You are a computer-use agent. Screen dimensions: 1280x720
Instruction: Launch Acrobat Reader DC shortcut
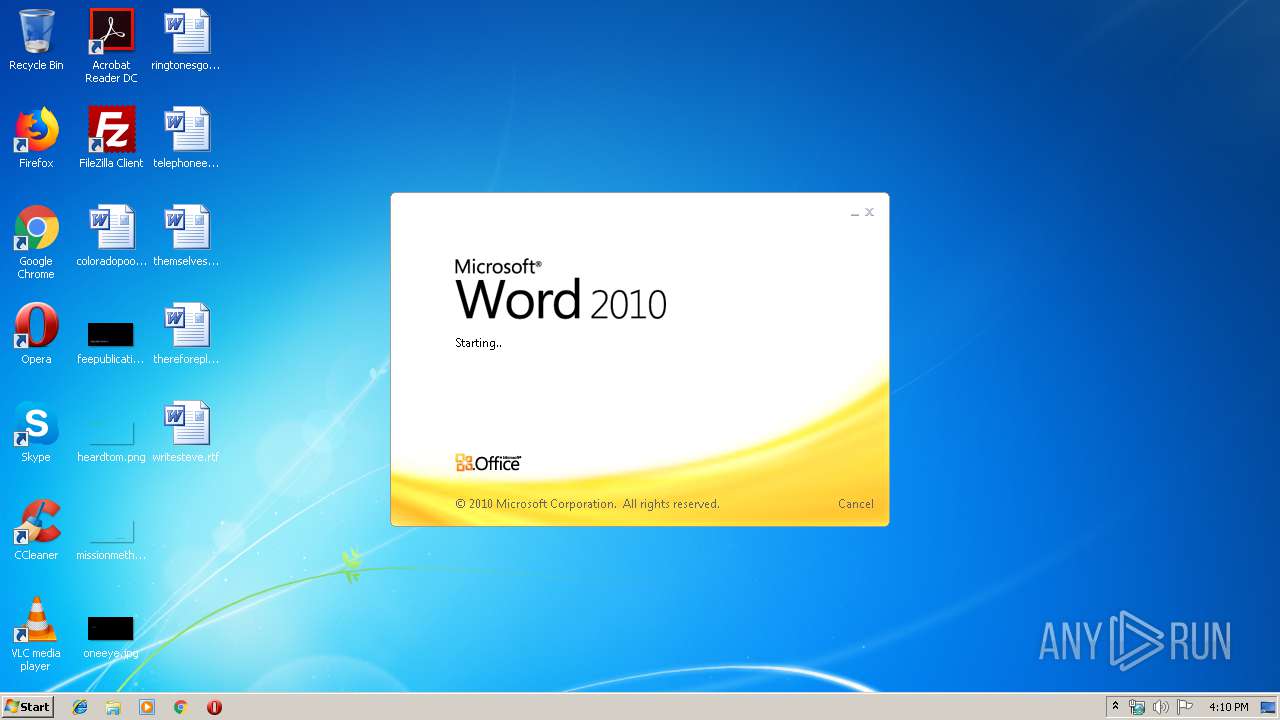click(x=111, y=46)
